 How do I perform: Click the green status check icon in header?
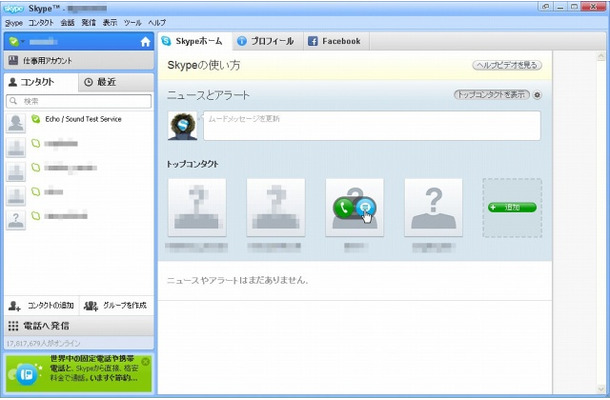click(14, 42)
